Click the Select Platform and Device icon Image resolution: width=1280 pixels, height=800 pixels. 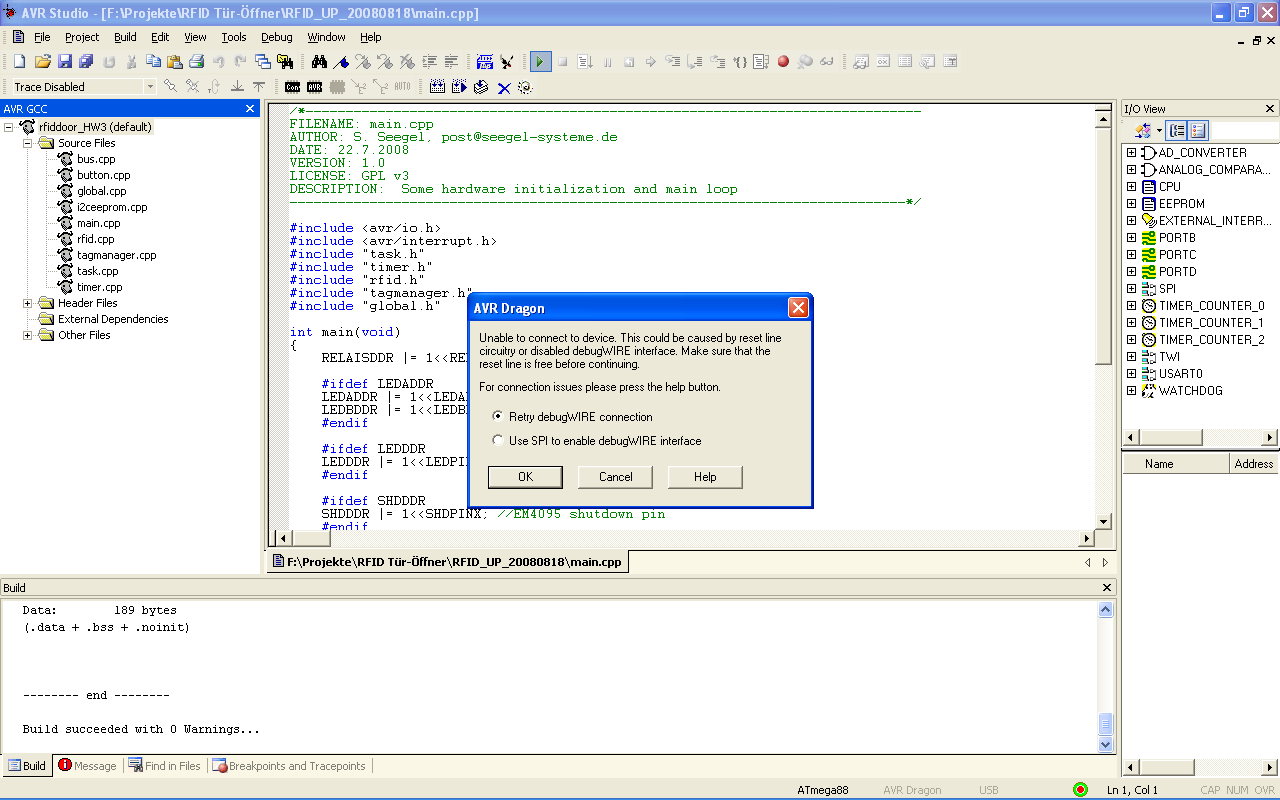coord(485,62)
